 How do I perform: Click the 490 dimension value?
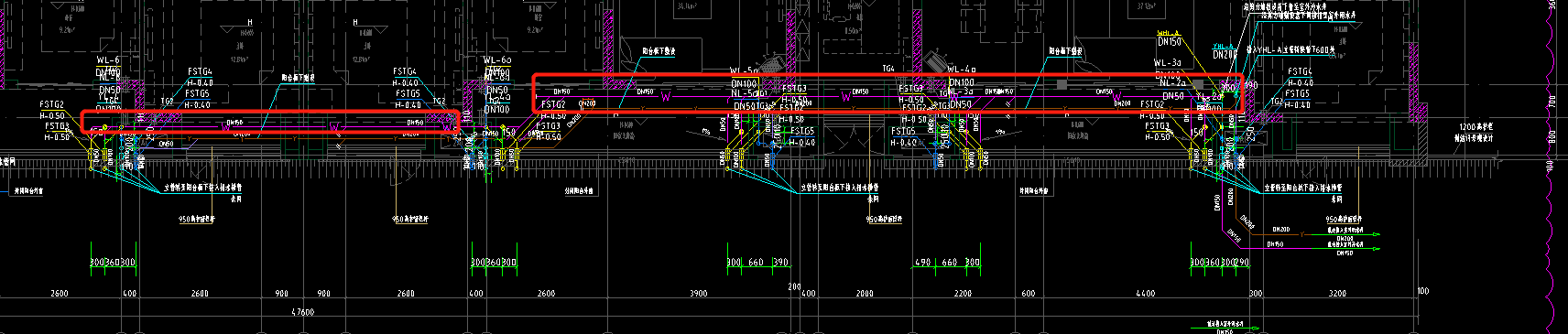pyautogui.click(x=923, y=263)
